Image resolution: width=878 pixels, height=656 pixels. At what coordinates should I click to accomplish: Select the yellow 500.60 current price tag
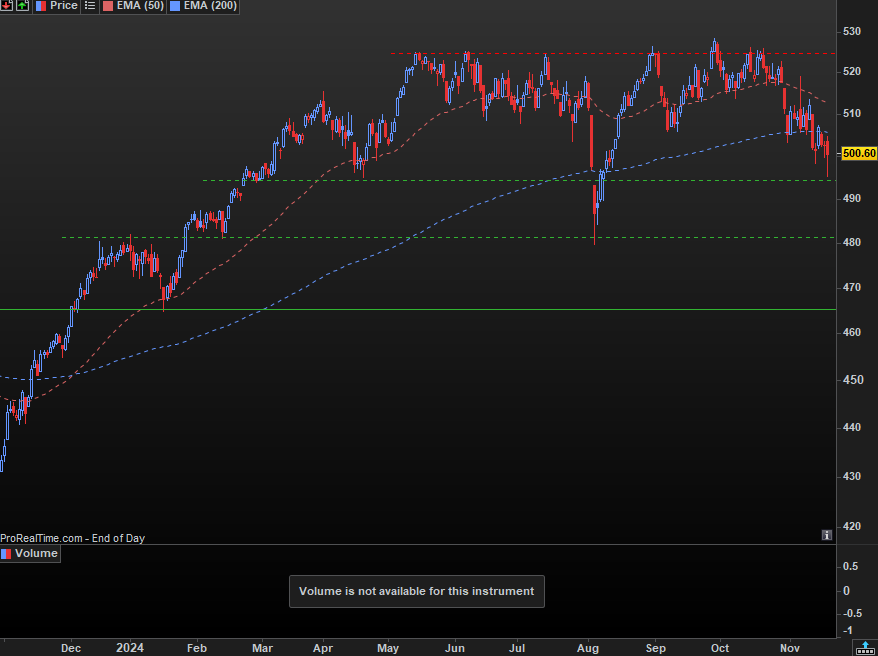pos(859,153)
